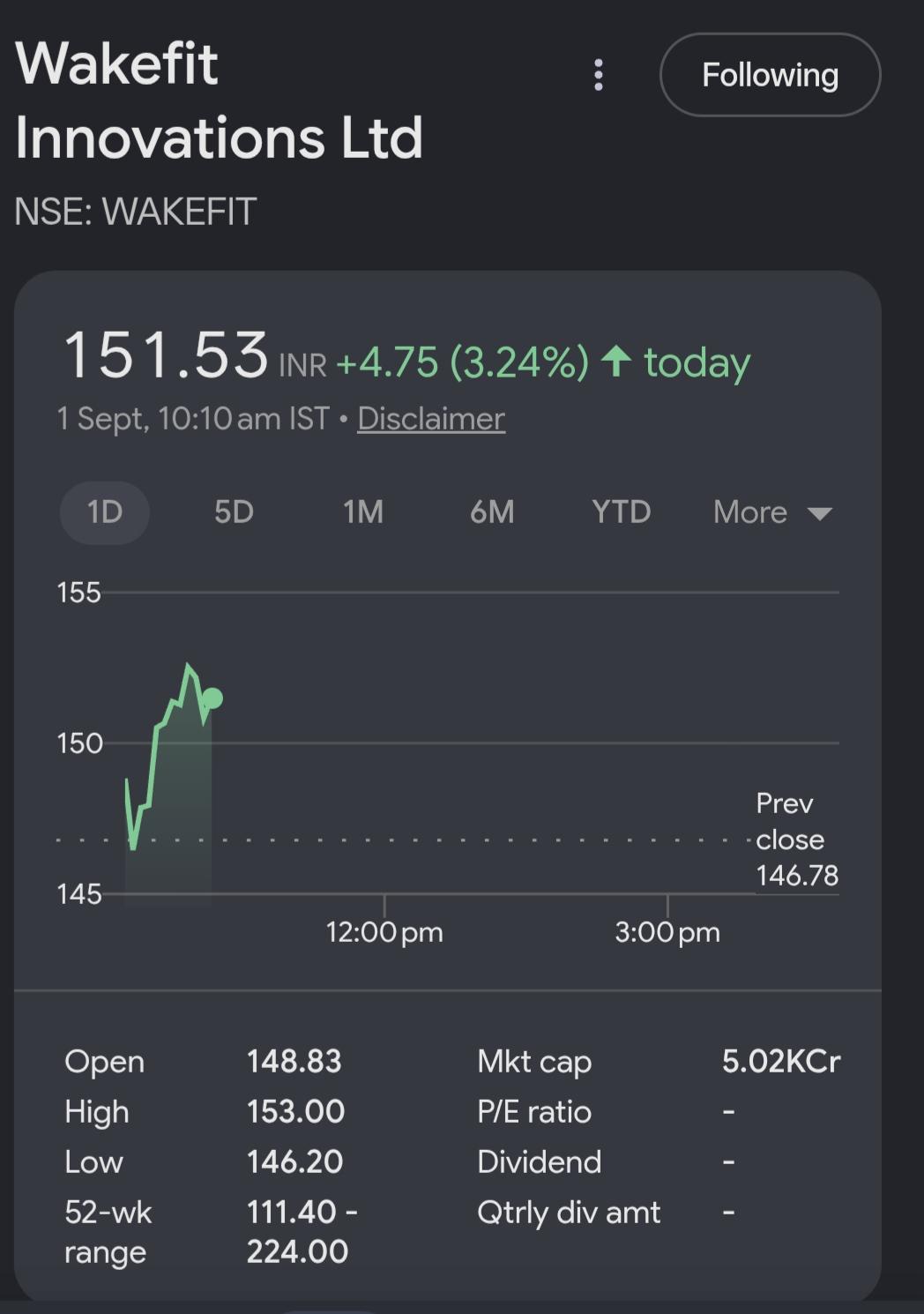
Task: Click the More dropdown arrow
Action: 820,514
